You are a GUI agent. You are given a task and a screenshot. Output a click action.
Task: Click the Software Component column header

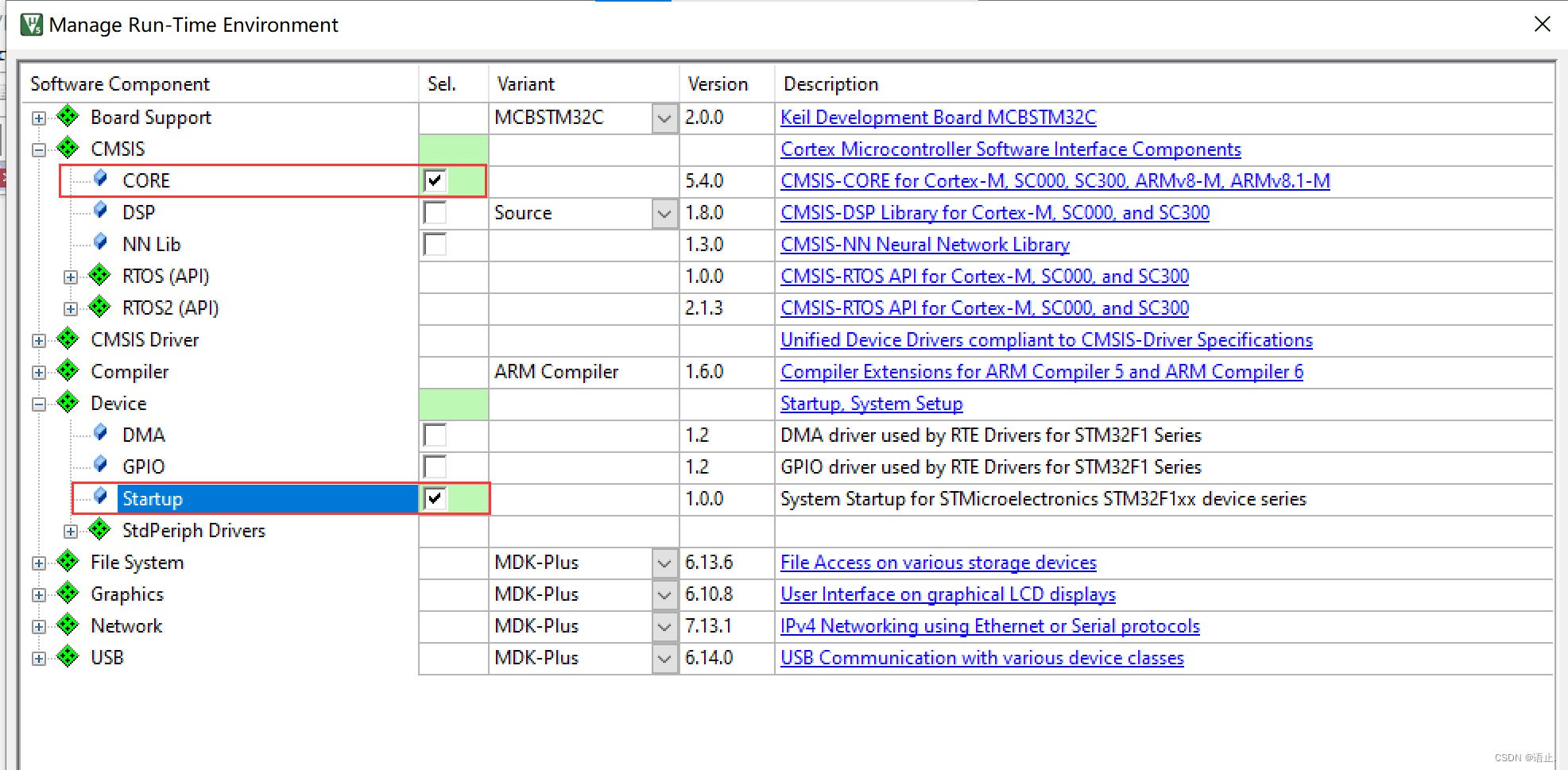pos(220,84)
